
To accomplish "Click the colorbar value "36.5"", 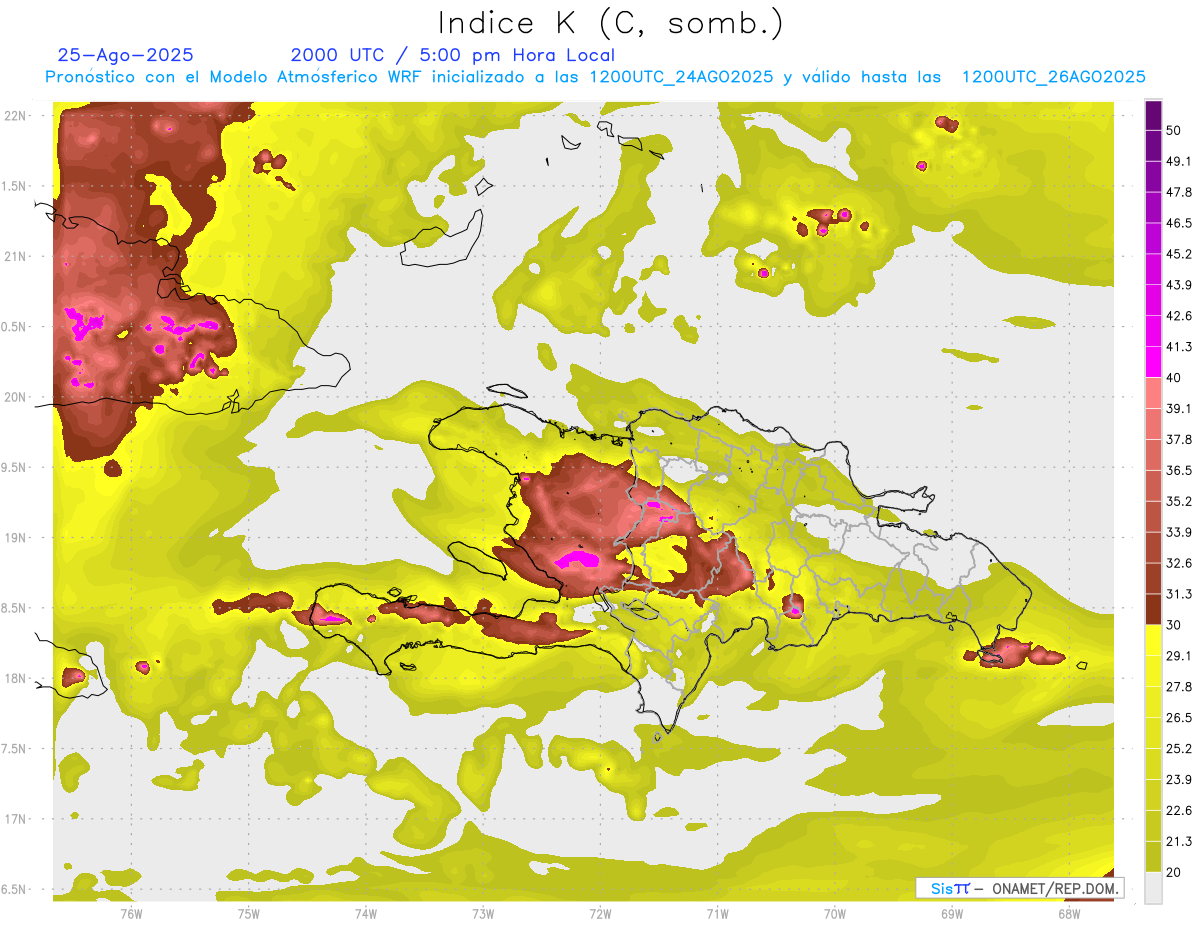I will tap(1179, 470).
